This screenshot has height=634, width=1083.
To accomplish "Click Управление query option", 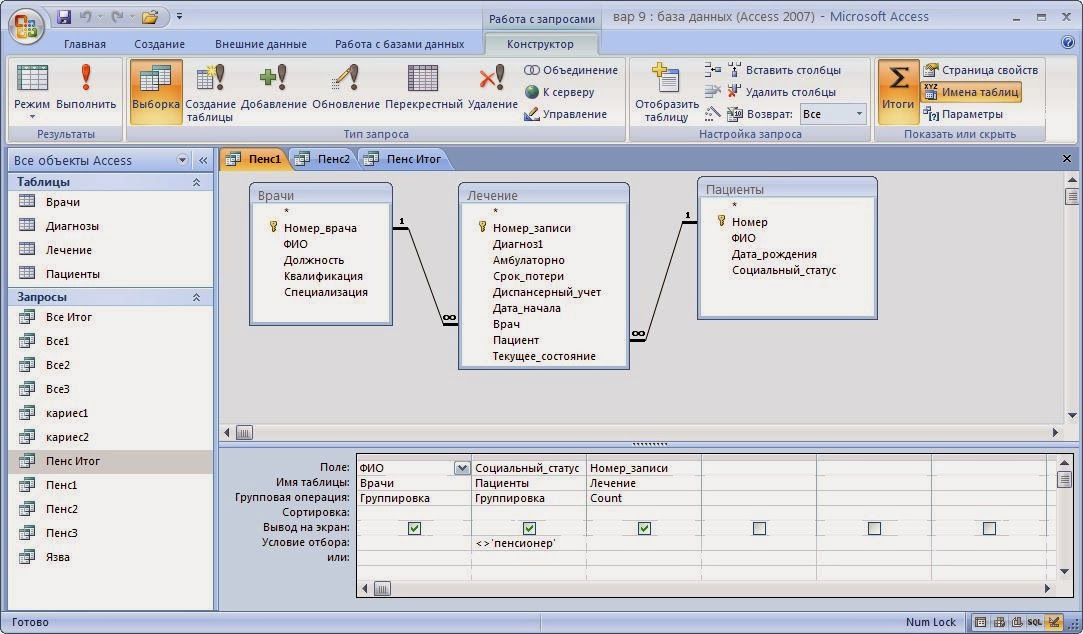I will tap(566, 114).
